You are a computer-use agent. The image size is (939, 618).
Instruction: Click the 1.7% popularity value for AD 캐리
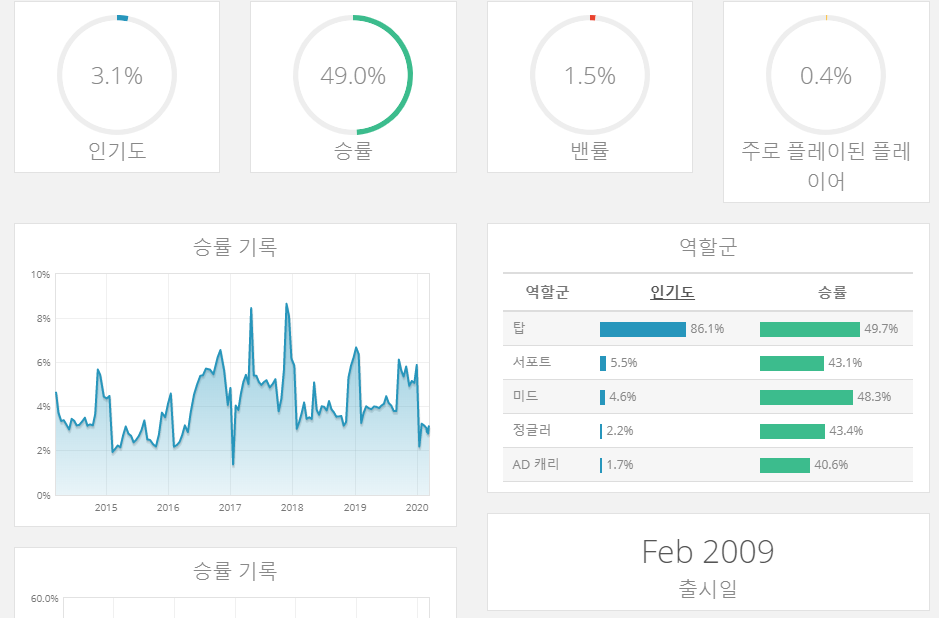[619, 465]
